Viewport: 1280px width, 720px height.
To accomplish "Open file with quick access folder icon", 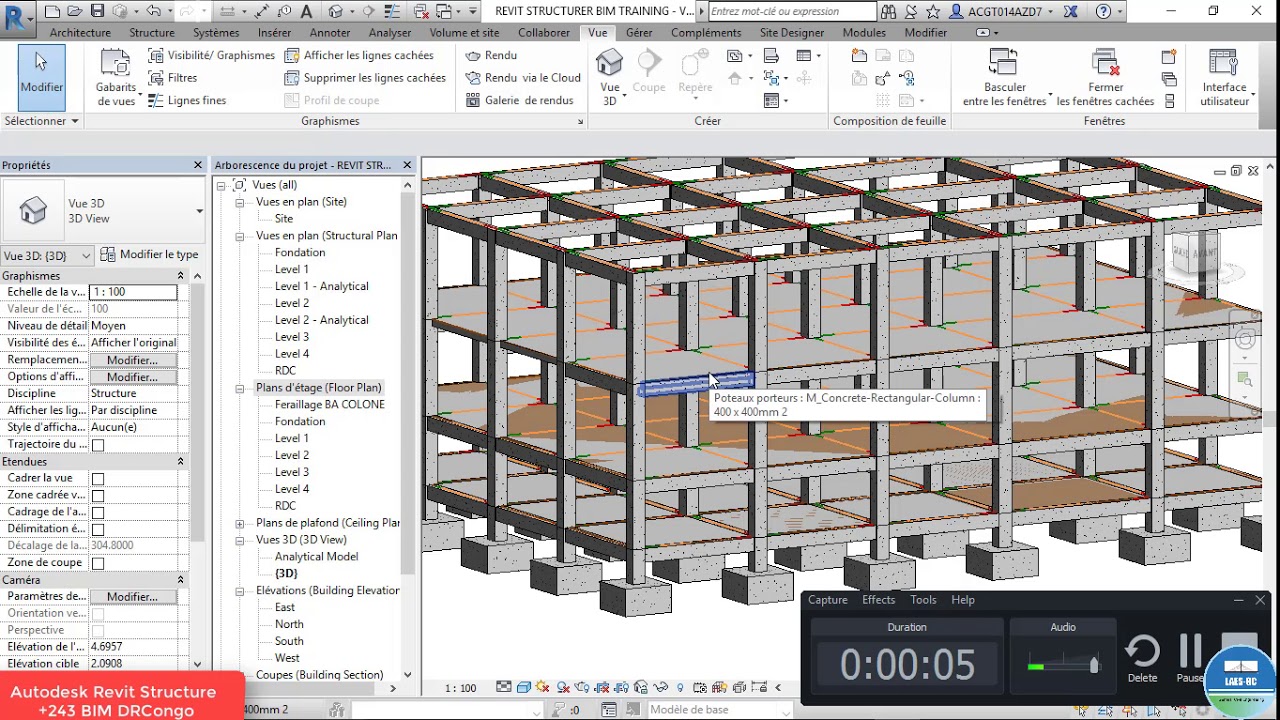I will point(75,12).
